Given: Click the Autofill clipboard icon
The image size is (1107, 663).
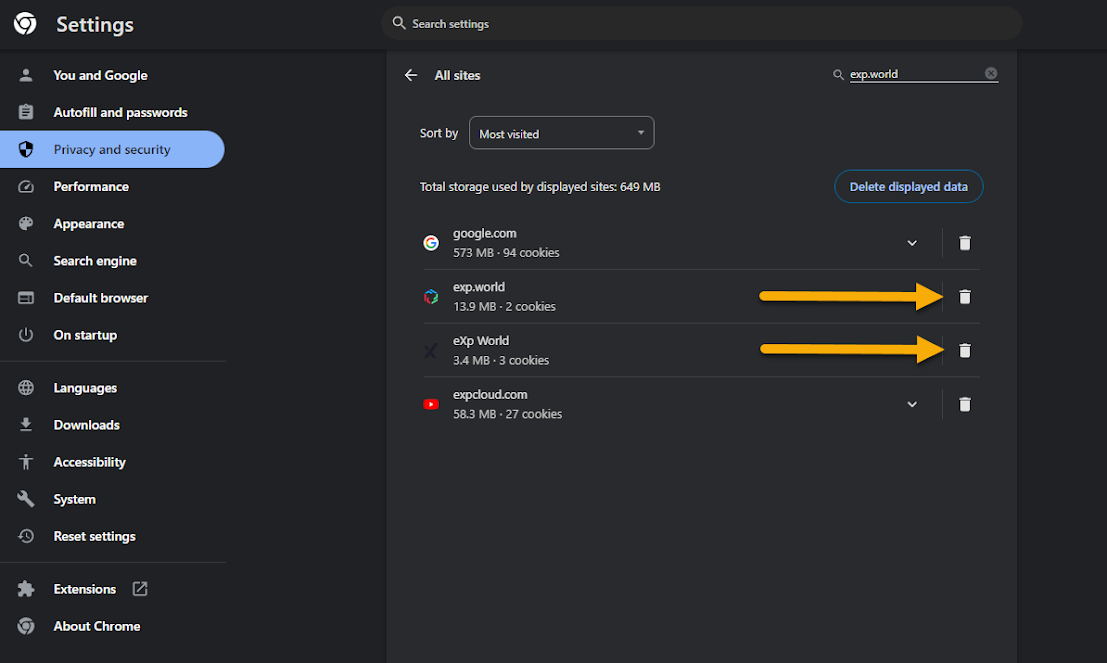Looking at the screenshot, I should pyautogui.click(x=26, y=112).
